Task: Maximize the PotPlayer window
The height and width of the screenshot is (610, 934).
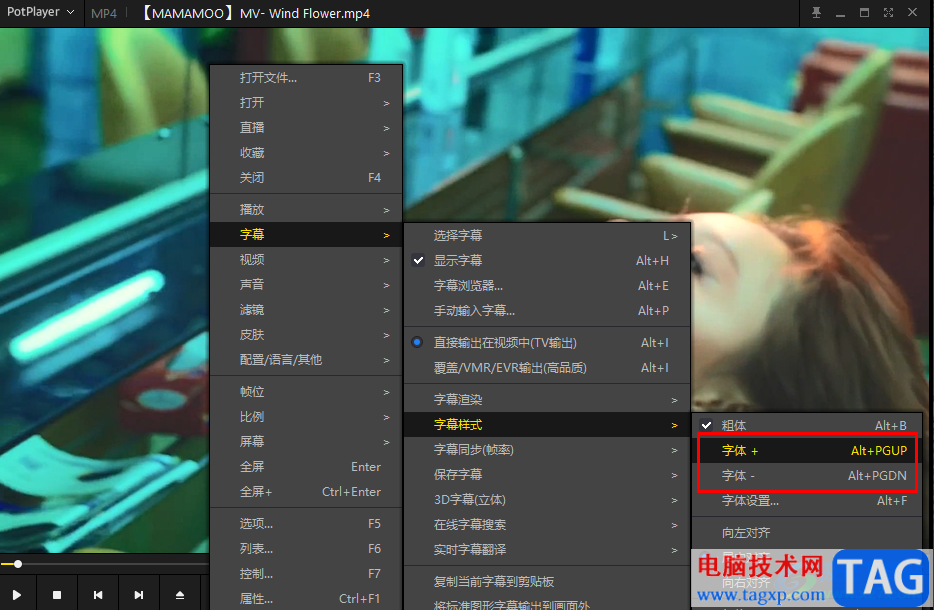Action: coord(864,13)
